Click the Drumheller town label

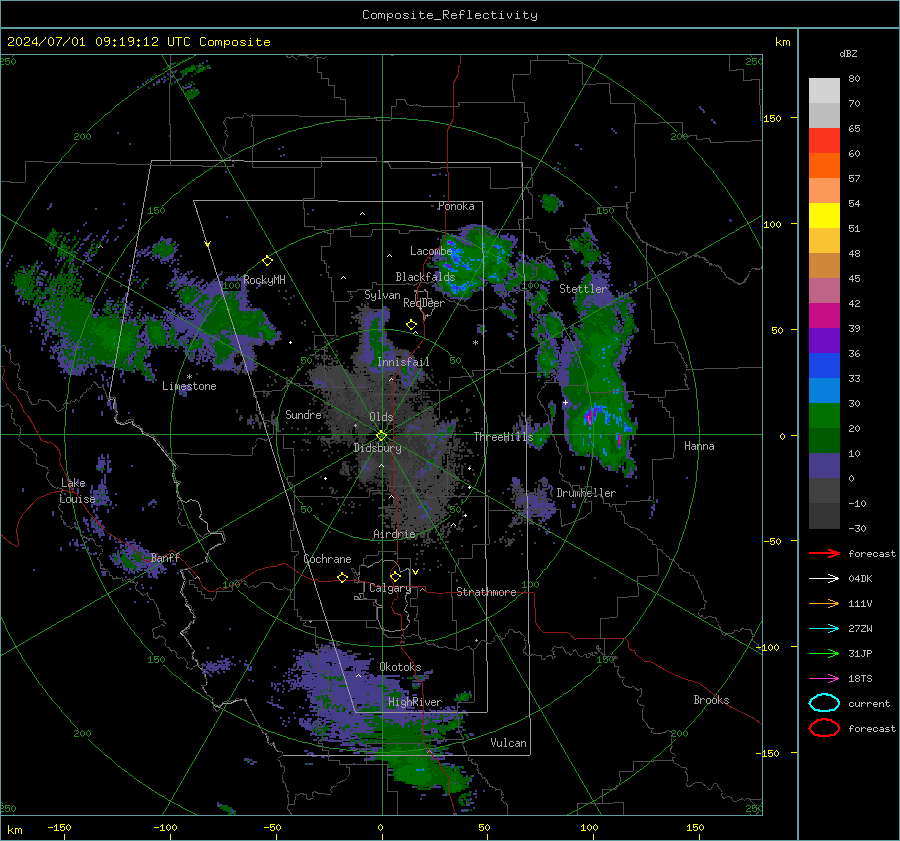(586, 493)
